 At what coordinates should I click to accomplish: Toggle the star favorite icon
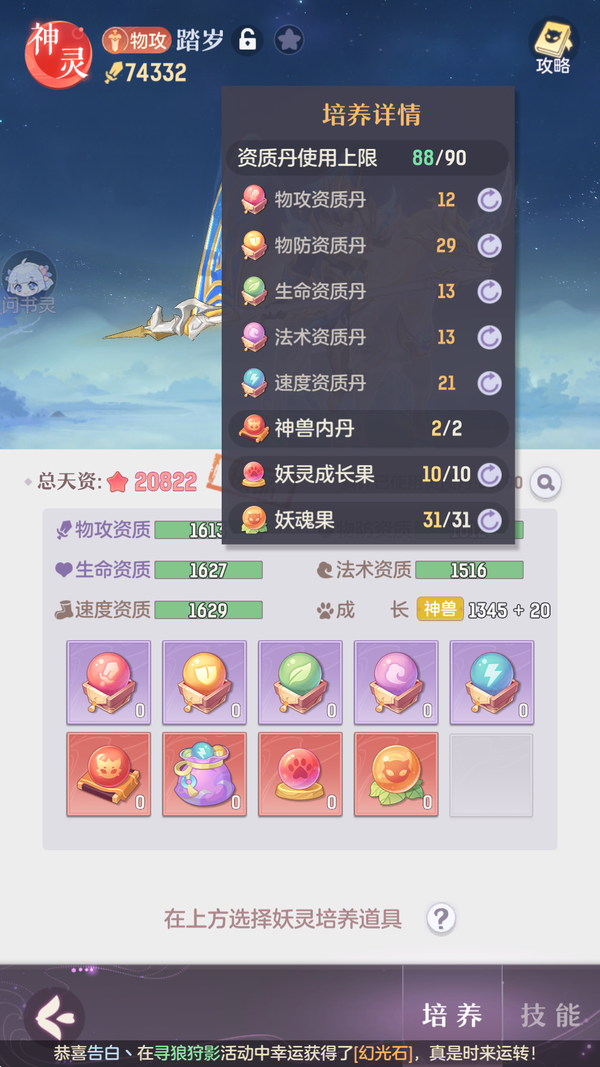288,41
